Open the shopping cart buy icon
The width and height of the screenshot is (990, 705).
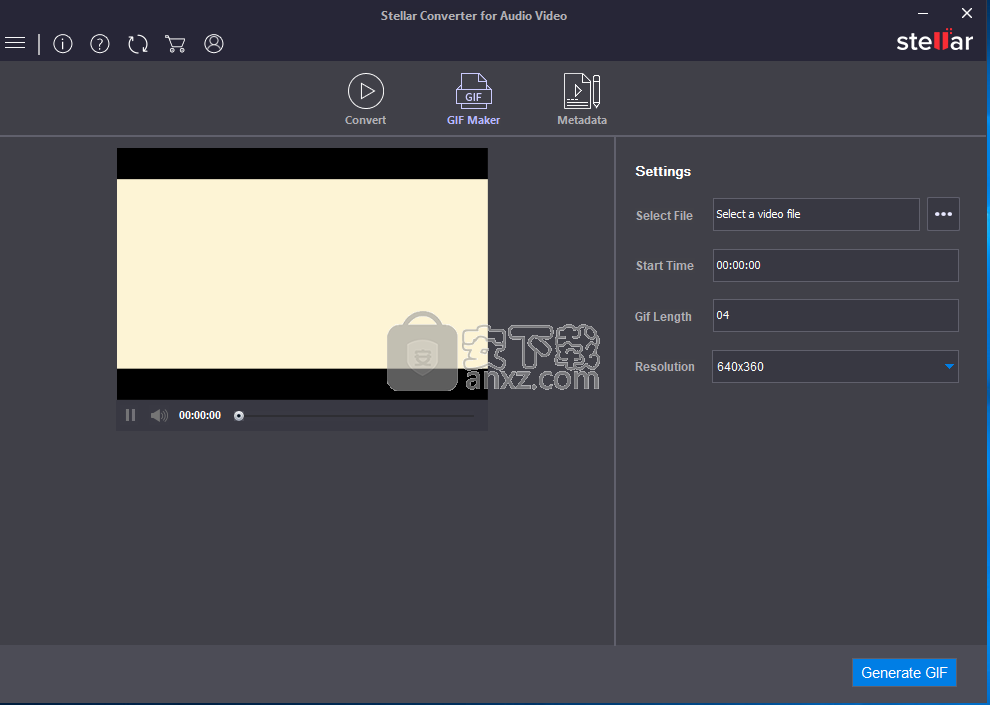pyautogui.click(x=176, y=44)
